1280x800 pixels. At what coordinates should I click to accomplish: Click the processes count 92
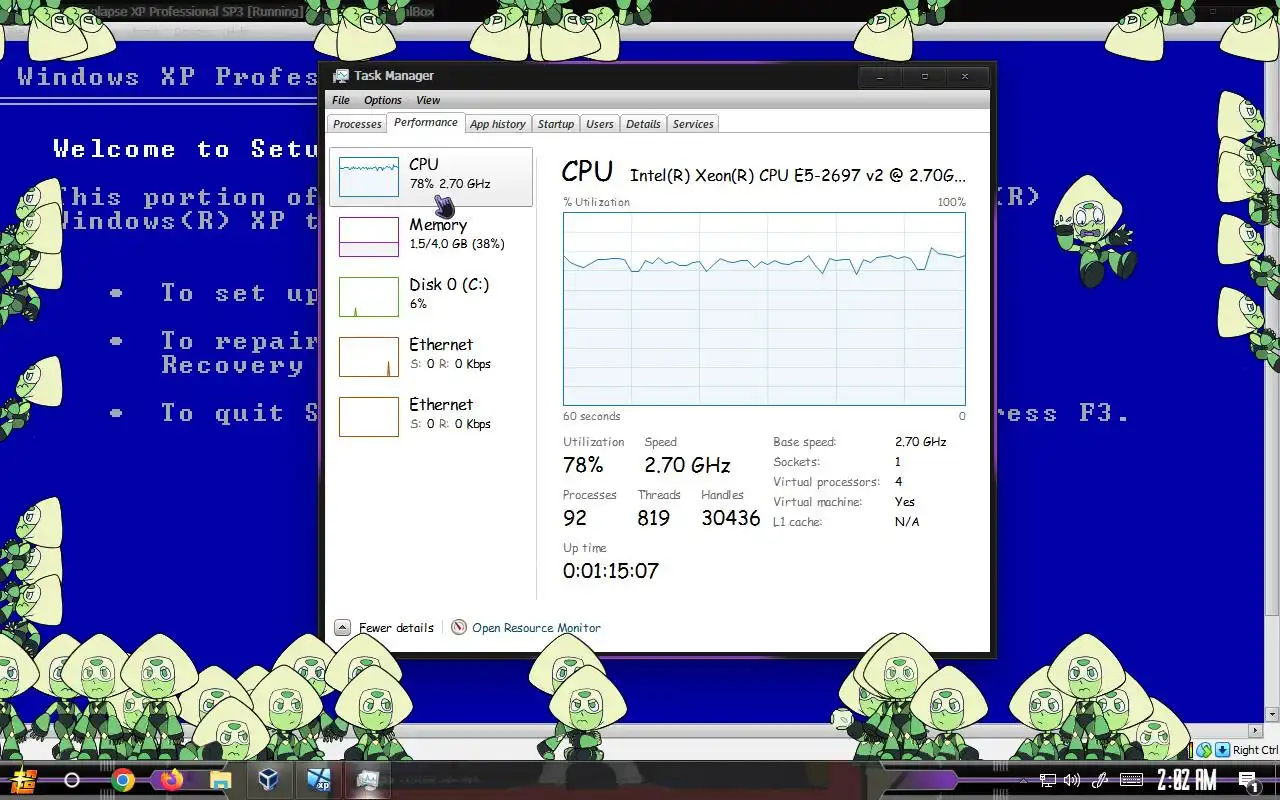pos(575,518)
